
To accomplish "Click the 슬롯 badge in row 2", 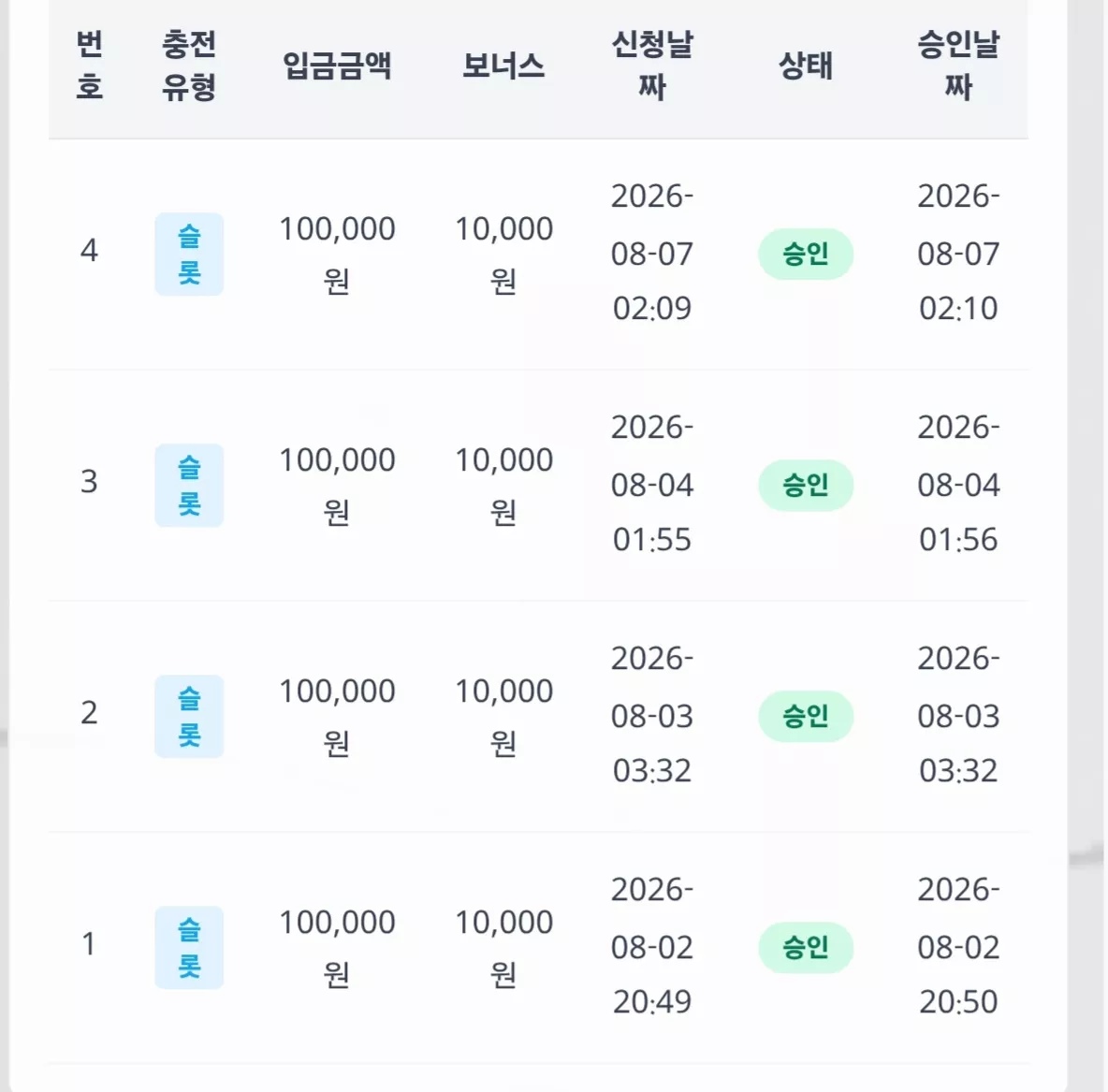I will click(189, 716).
